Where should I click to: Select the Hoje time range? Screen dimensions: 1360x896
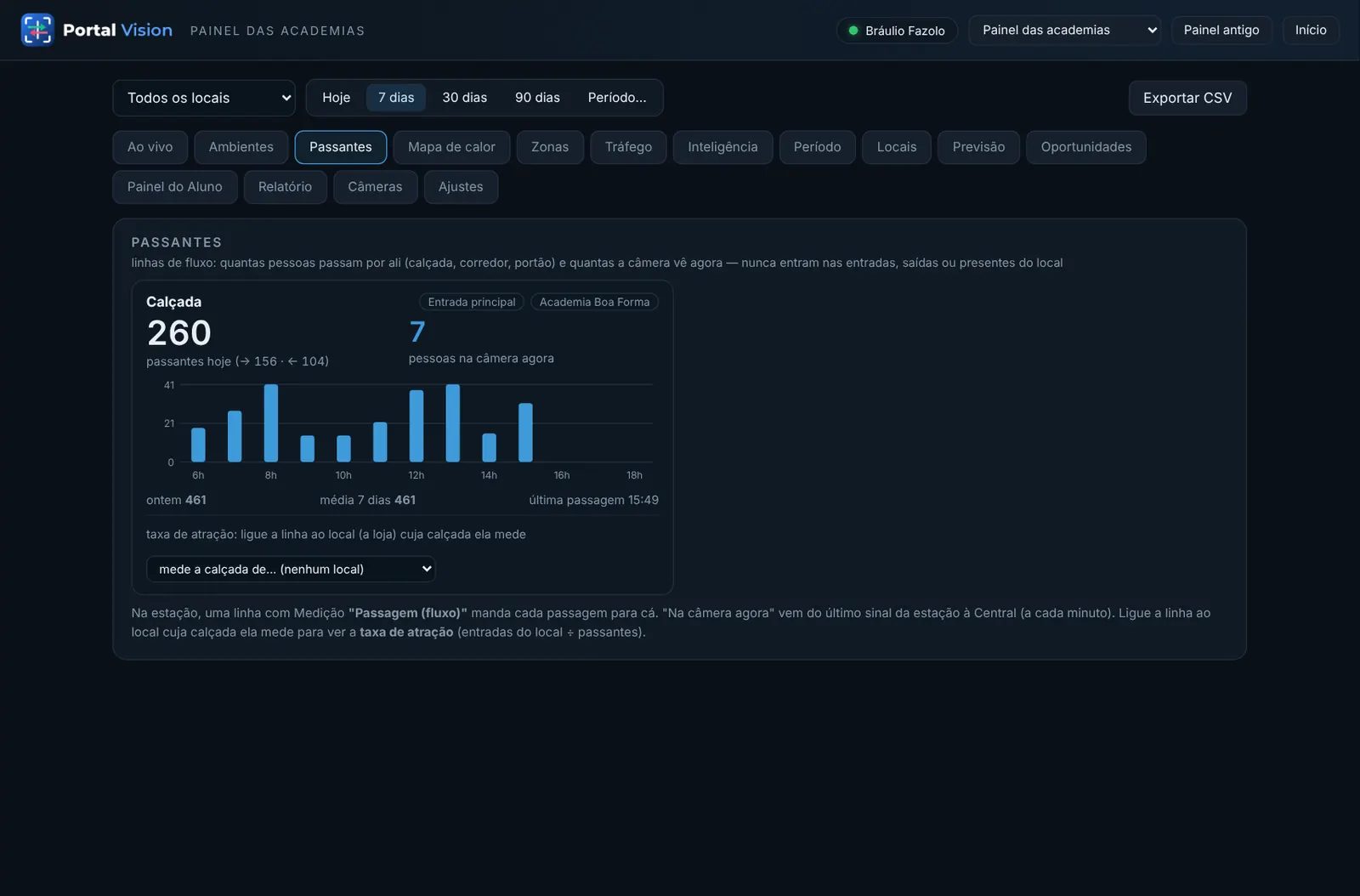click(336, 98)
